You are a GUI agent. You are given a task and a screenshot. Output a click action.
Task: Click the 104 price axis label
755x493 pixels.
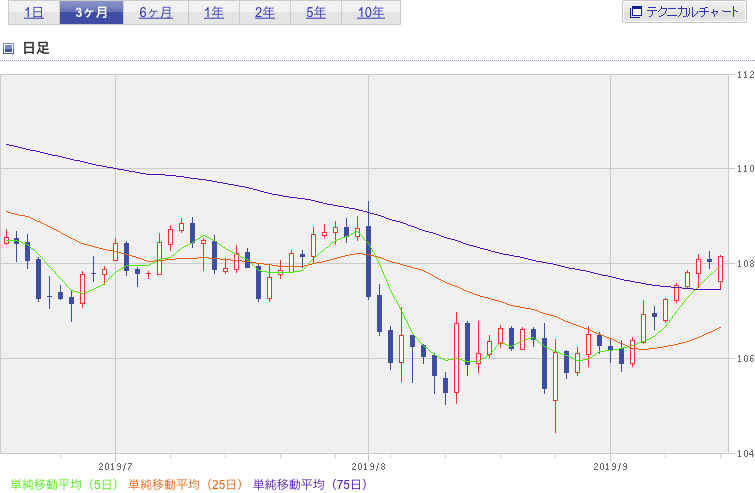[x=745, y=453]
